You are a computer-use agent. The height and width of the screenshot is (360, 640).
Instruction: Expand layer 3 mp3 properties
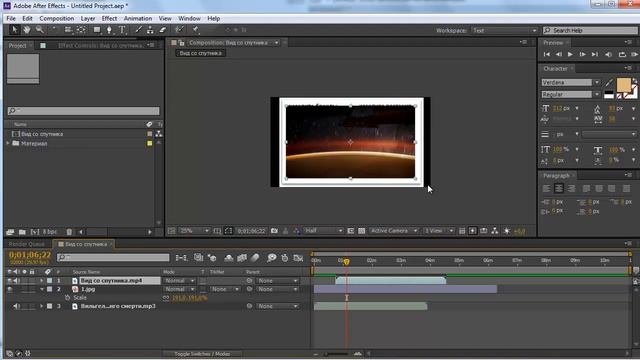(x=41, y=306)
